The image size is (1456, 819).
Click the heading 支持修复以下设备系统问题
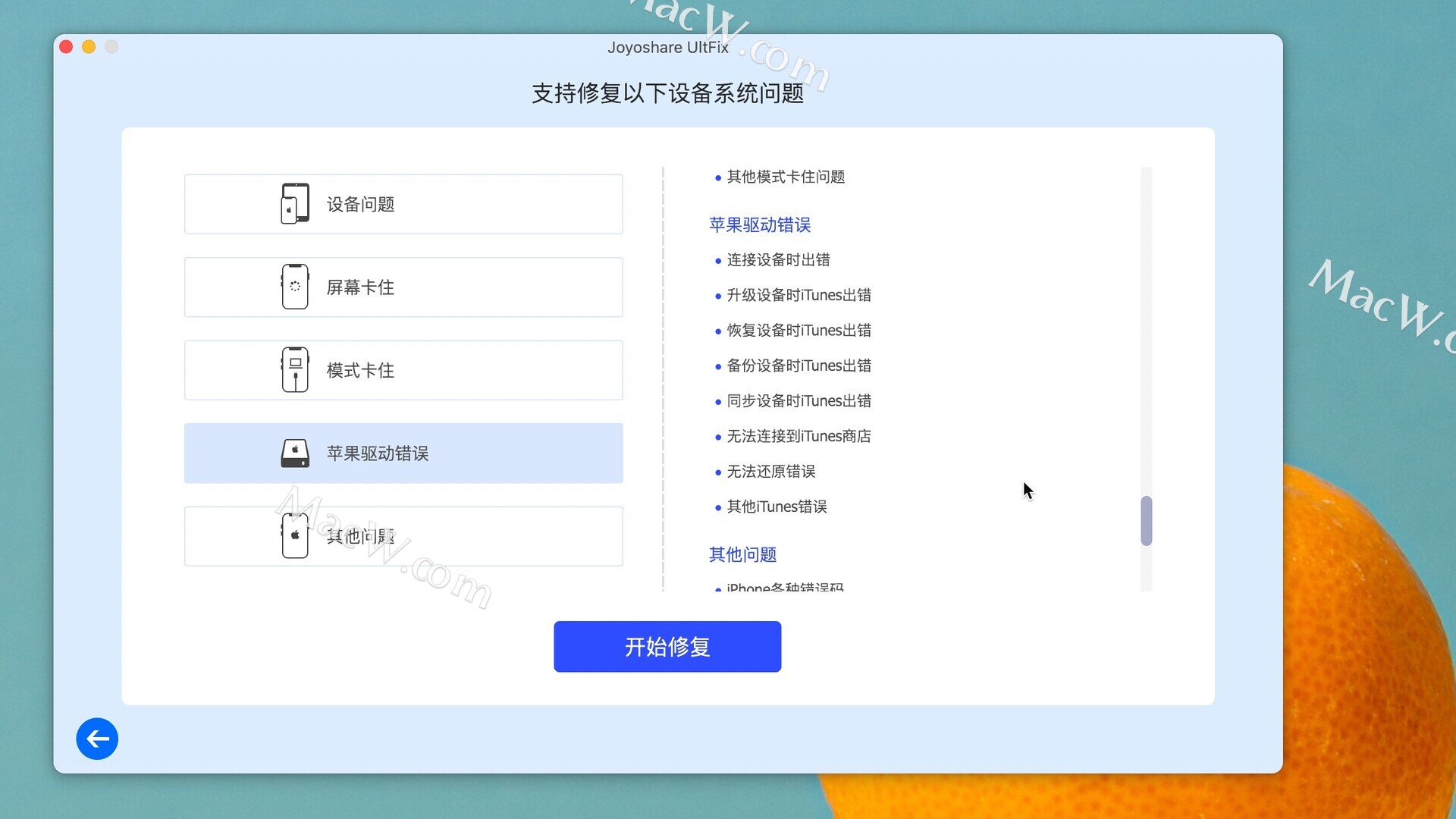(667, 93)
